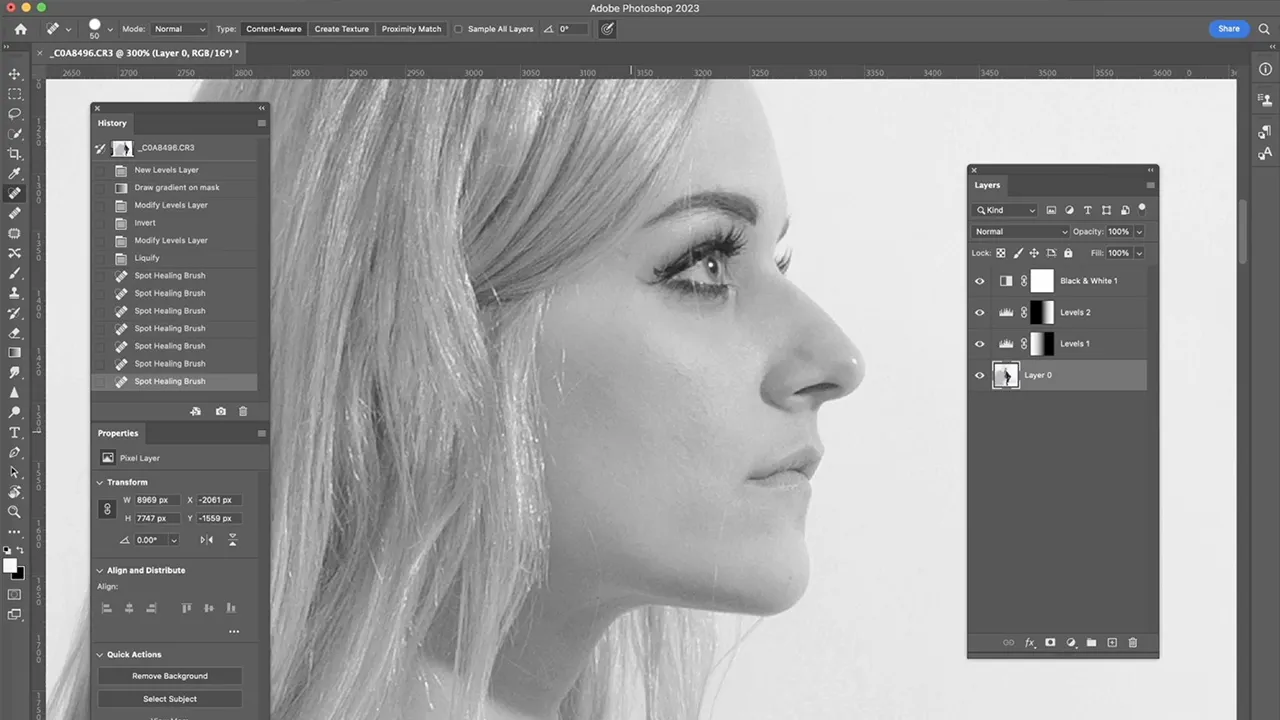Add a layer style (fx)
This screenshot has height=720, width=1280.
click(1030, 643)
